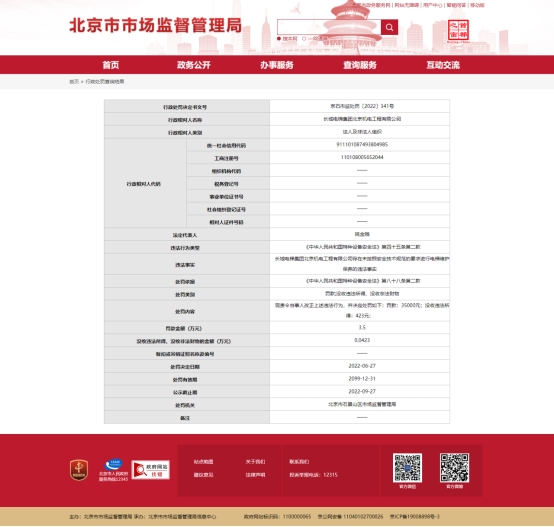Open the 首页 navigation tab

pos(111,65)
